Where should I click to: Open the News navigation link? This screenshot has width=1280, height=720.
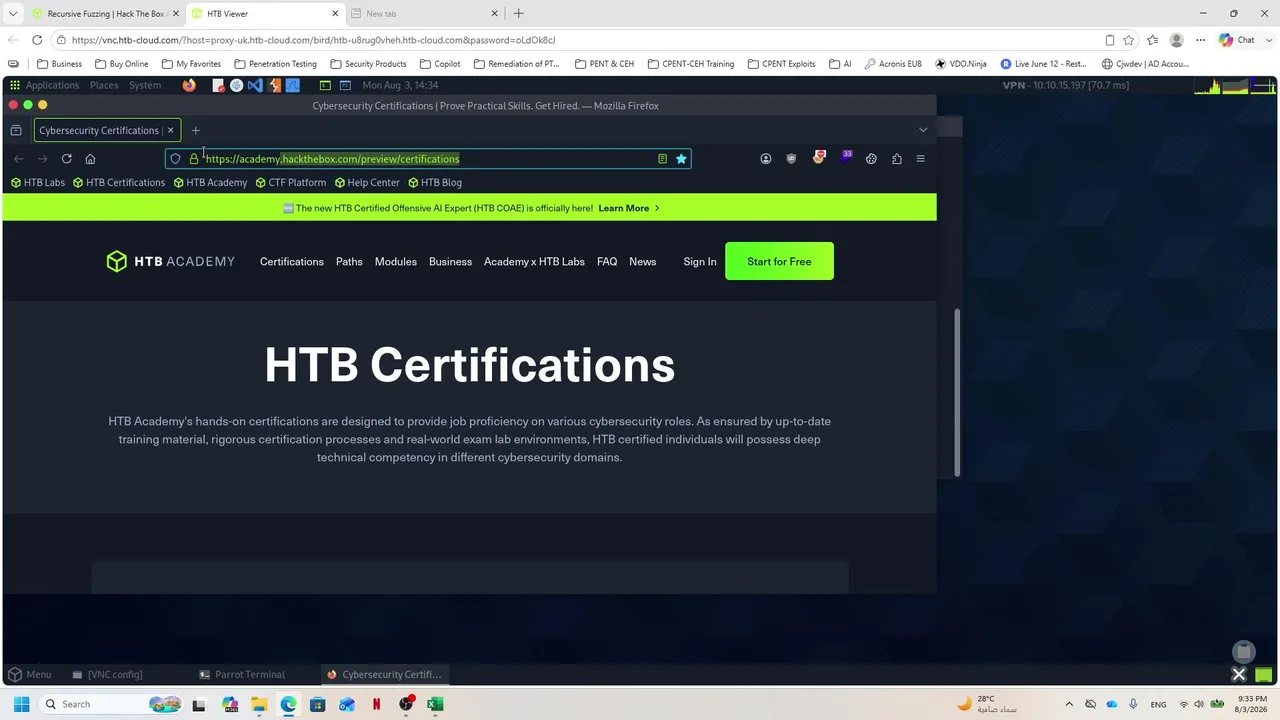coord(643,262)
